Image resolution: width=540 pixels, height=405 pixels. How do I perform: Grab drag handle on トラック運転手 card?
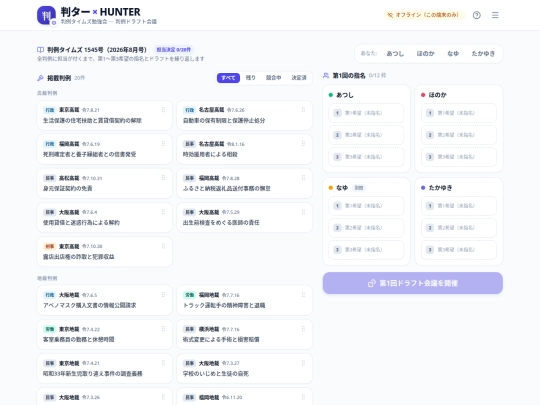click(x=303, y=294)
